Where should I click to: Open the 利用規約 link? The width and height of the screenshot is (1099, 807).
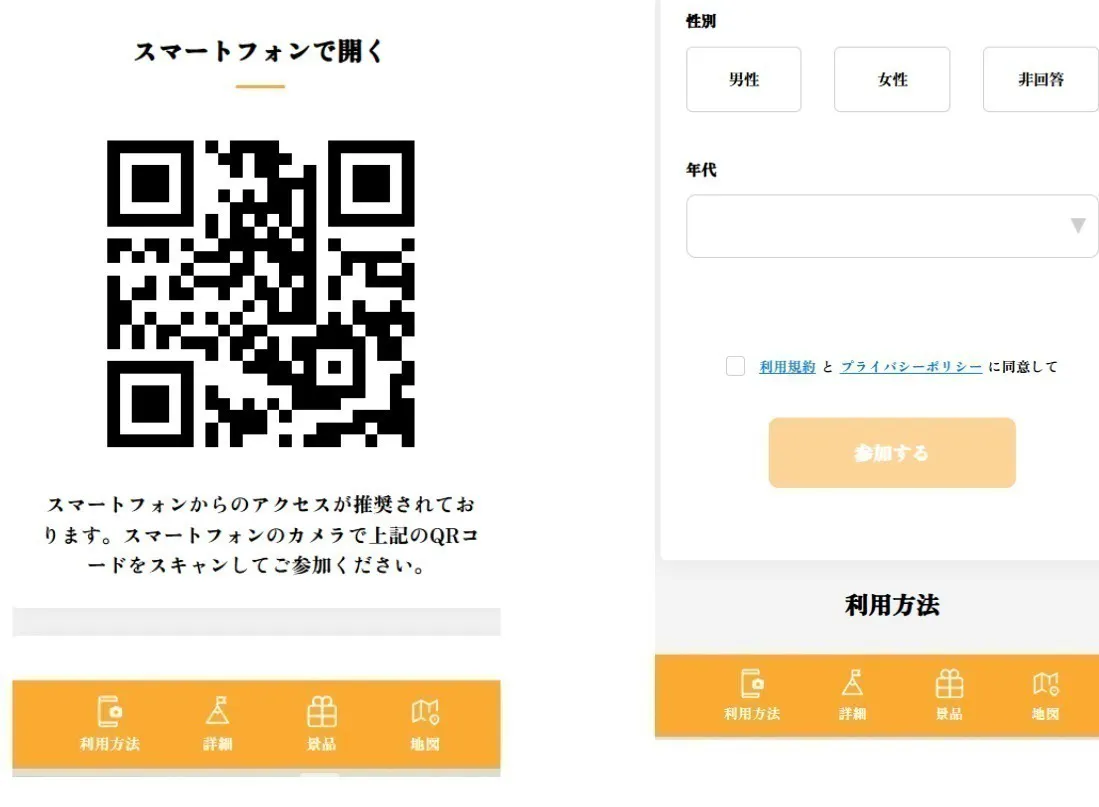787,367
